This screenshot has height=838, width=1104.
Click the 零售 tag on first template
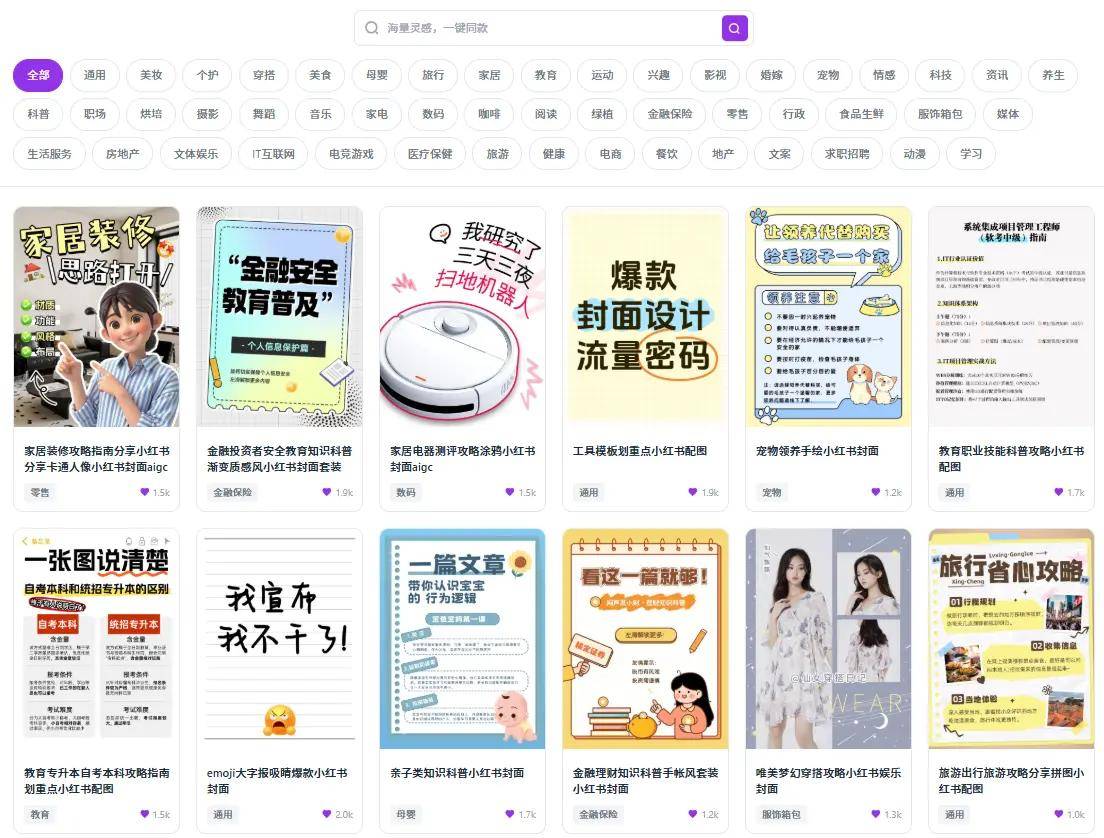(40, 492)
